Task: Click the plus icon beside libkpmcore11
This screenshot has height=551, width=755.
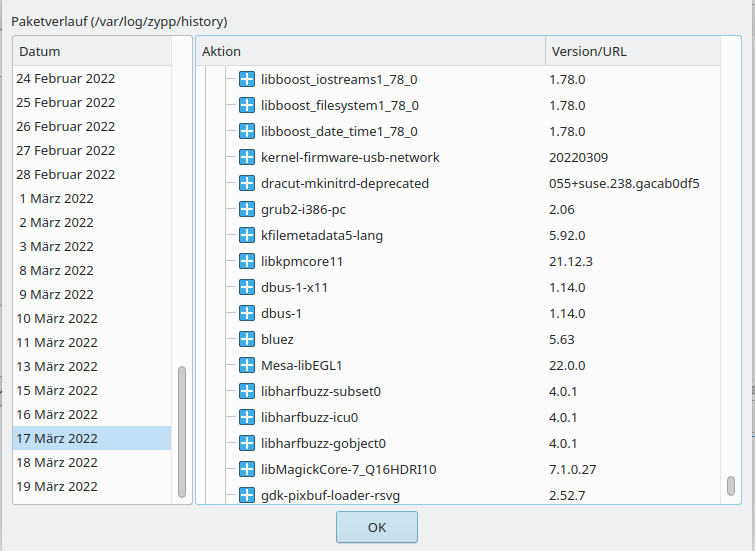Action: pyautogui.click(x=247, y=261)
